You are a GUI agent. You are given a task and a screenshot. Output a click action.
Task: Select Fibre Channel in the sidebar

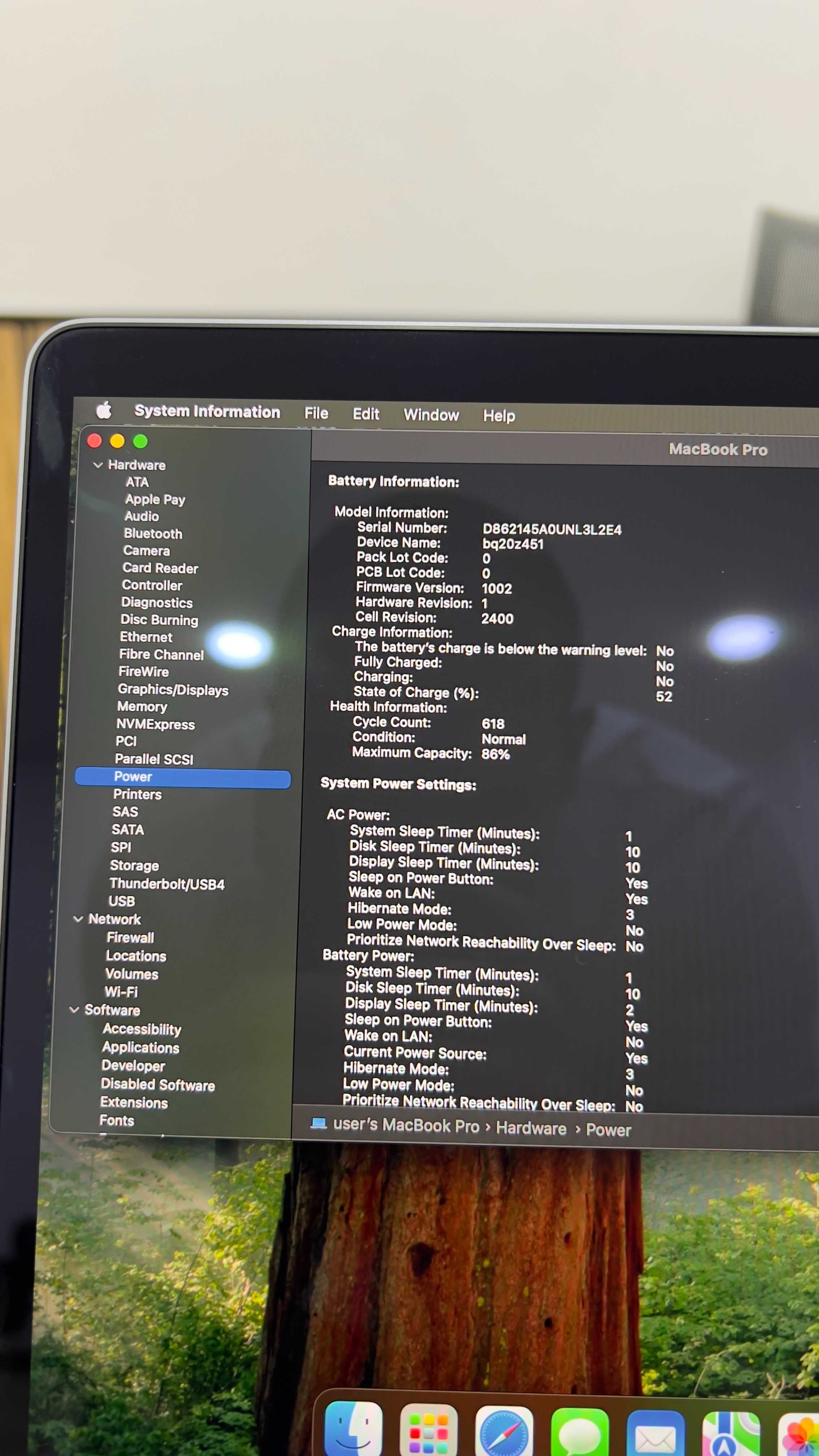(161, 655)
